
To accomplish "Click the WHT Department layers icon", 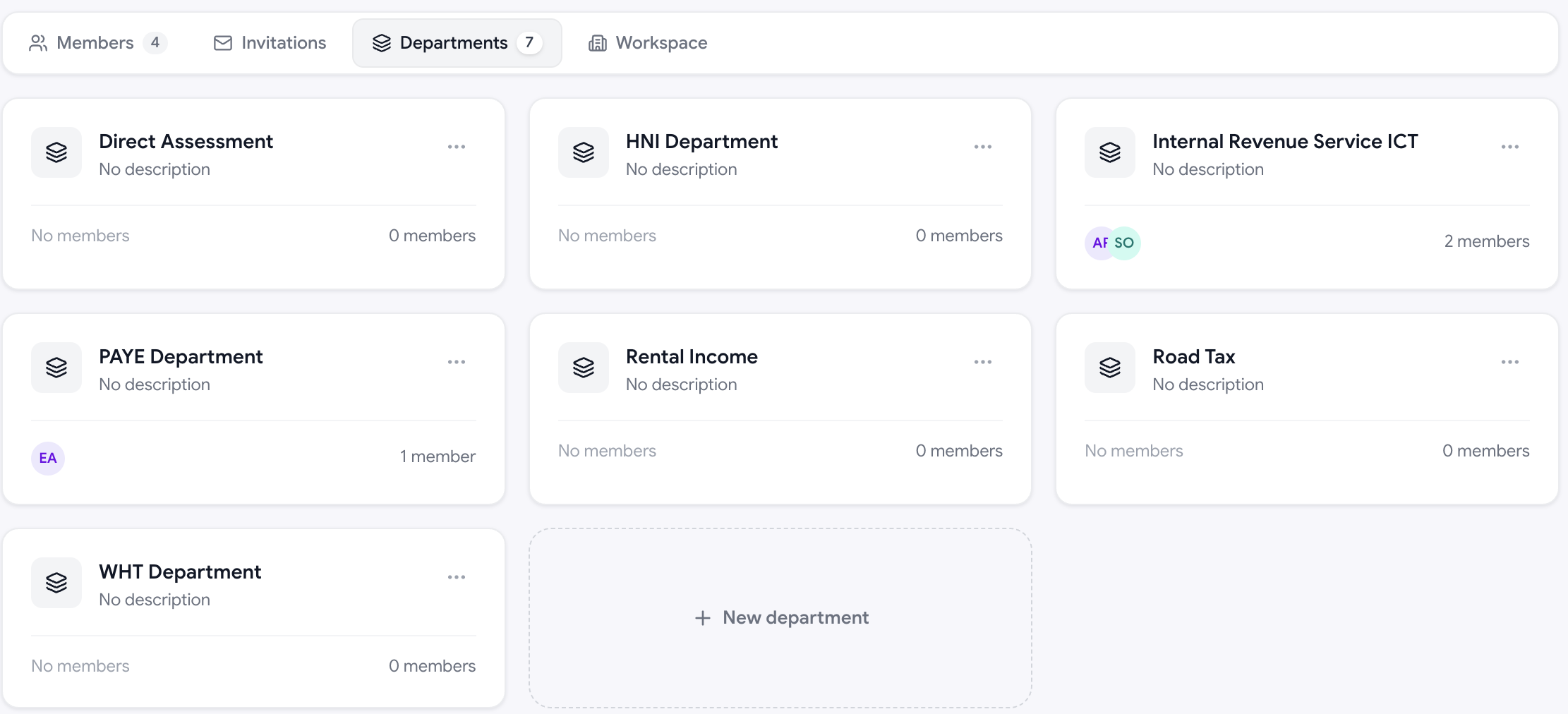I will point(56,583).
